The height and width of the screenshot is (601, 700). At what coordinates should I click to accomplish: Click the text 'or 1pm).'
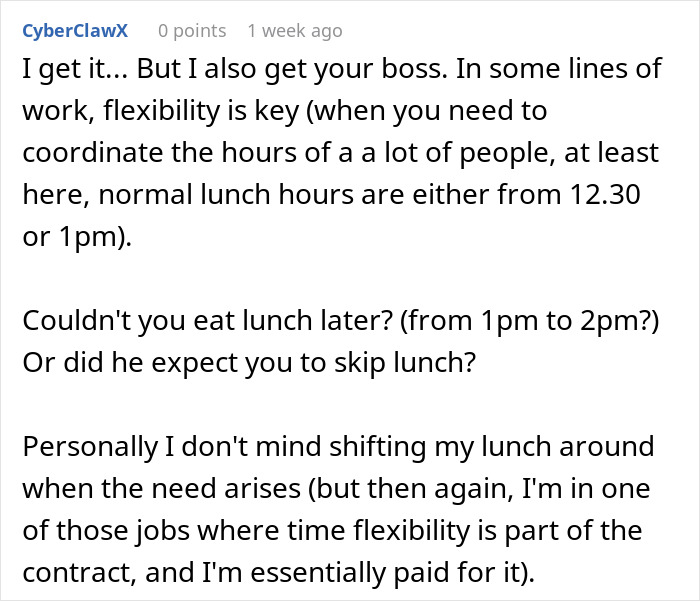pos(77,237)
